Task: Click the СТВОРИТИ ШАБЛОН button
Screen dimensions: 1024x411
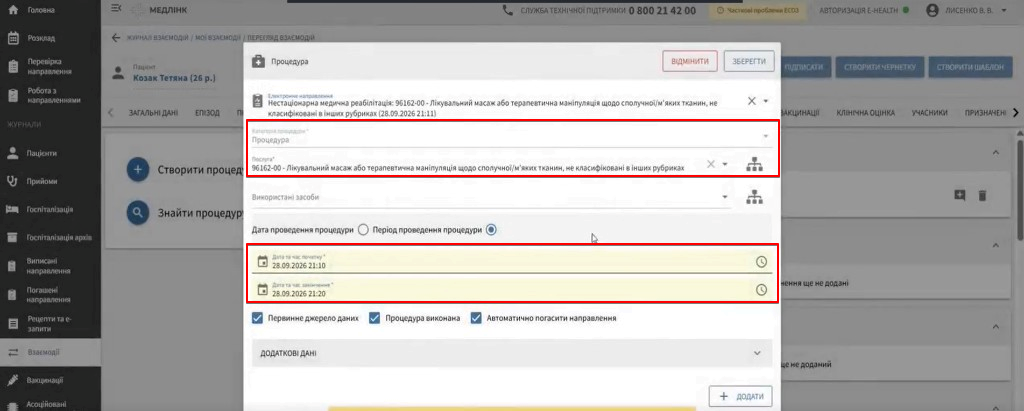Action: tap(970, 67)
